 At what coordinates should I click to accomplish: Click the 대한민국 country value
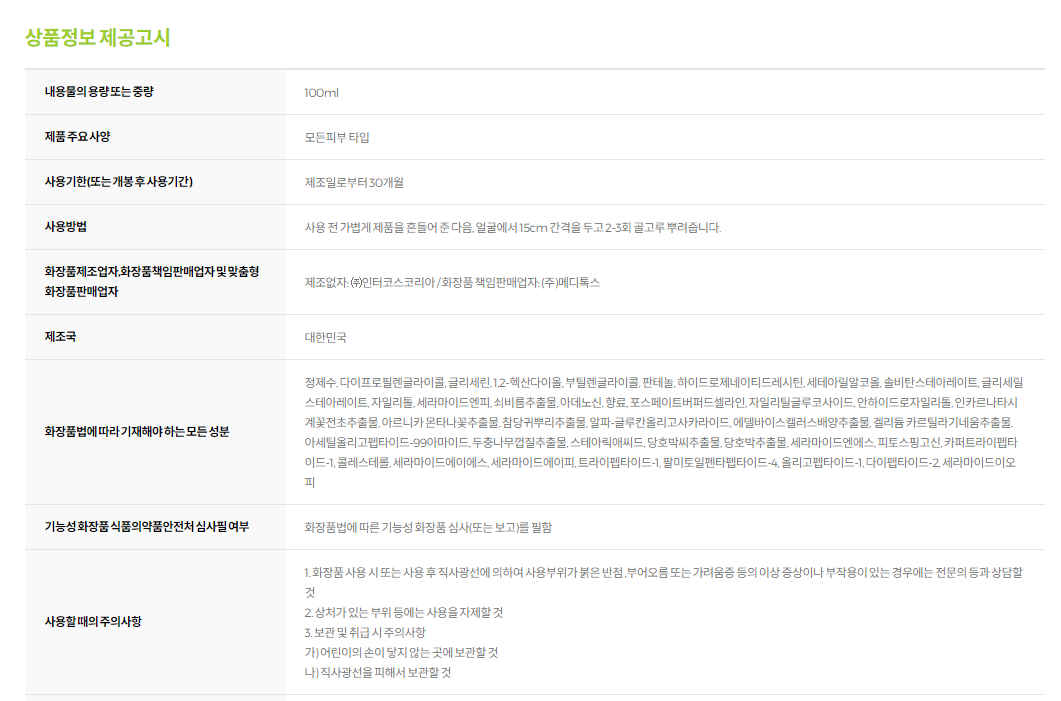point(326,338)
